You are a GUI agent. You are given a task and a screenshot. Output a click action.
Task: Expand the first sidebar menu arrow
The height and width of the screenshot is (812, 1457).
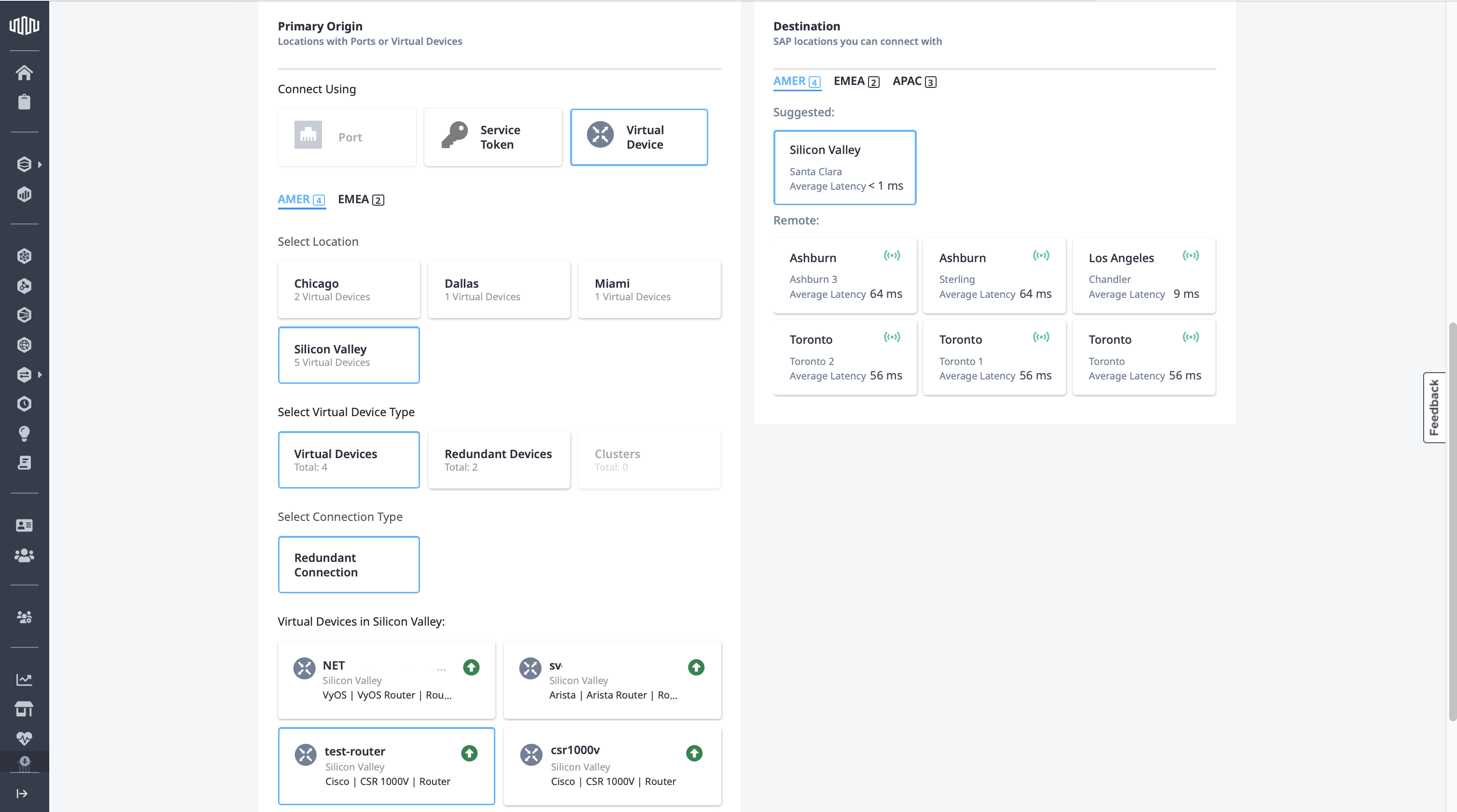click(40, 165)
